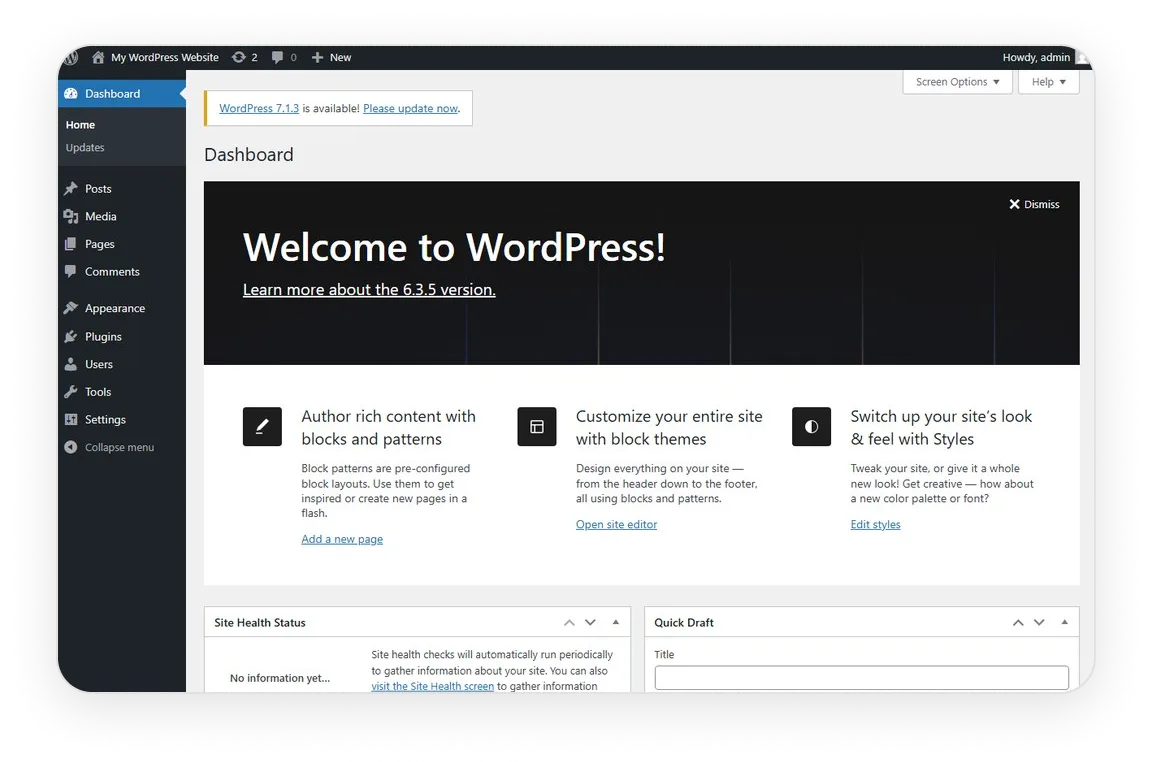Viewport: 1152px width, 762px height.
Task: Toggle Quick Draft panel collapse triangle
Action: coord(1065,622)
